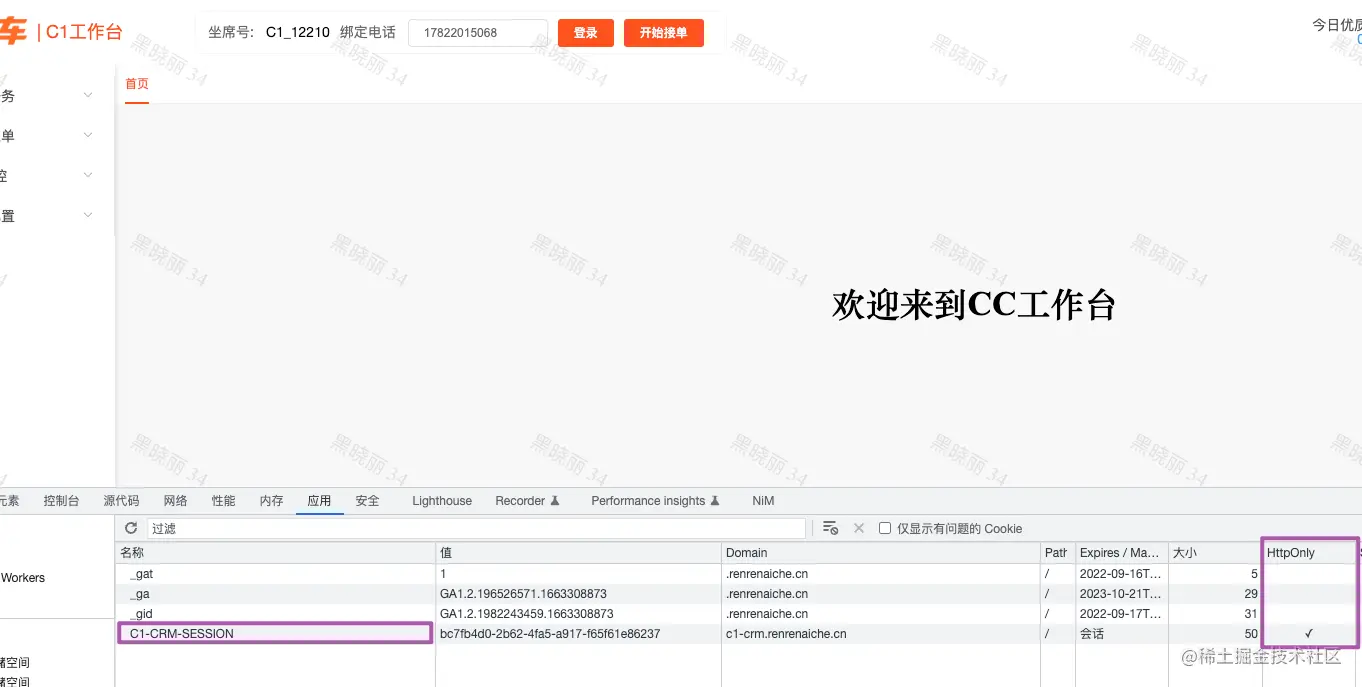This screenshot has width=1362, height=687.
Task: Expand the sidebar menu ending in 务
Action: tap(88, 96)
